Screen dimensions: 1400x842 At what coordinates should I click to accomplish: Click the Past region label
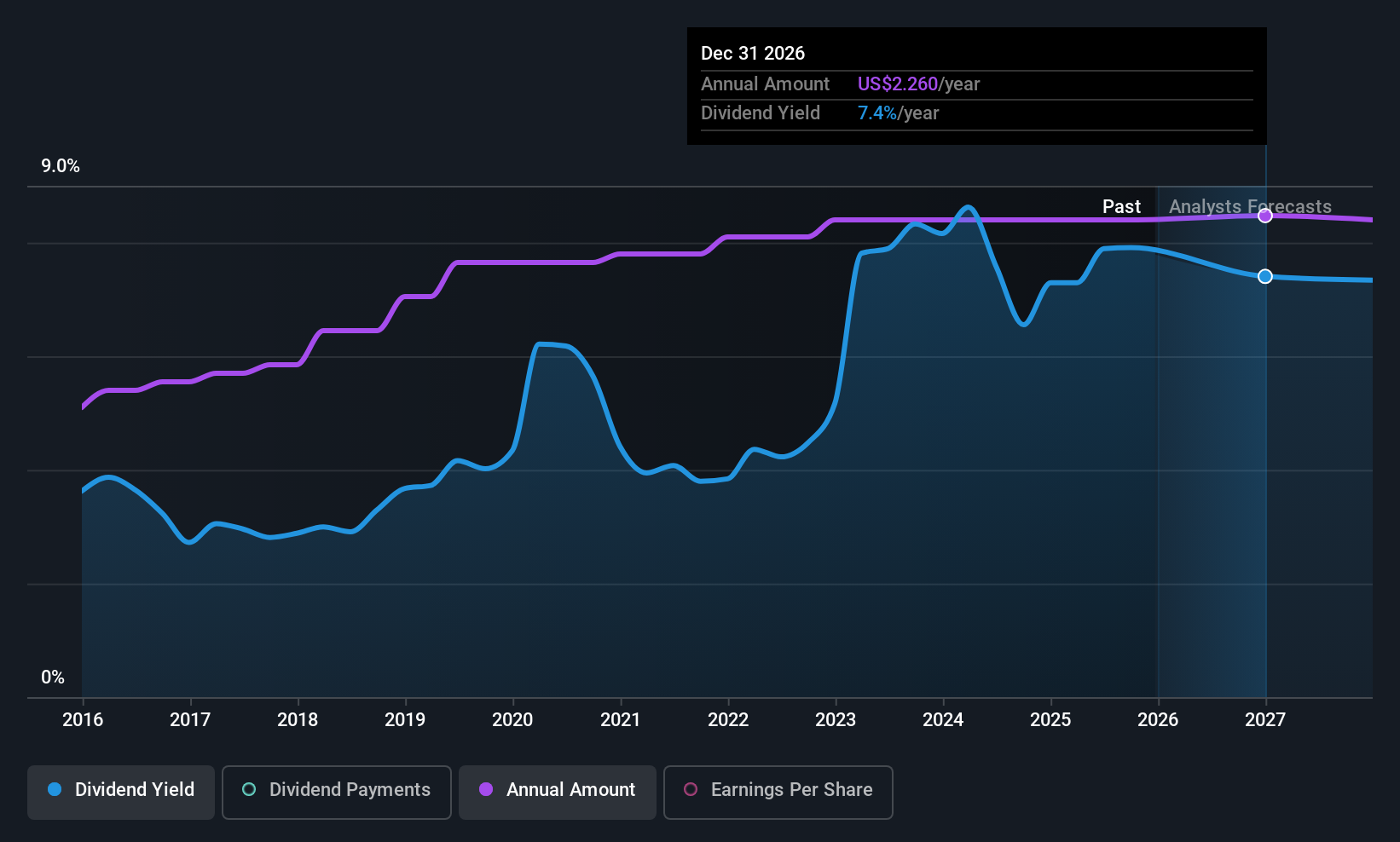pos(1121,206)
